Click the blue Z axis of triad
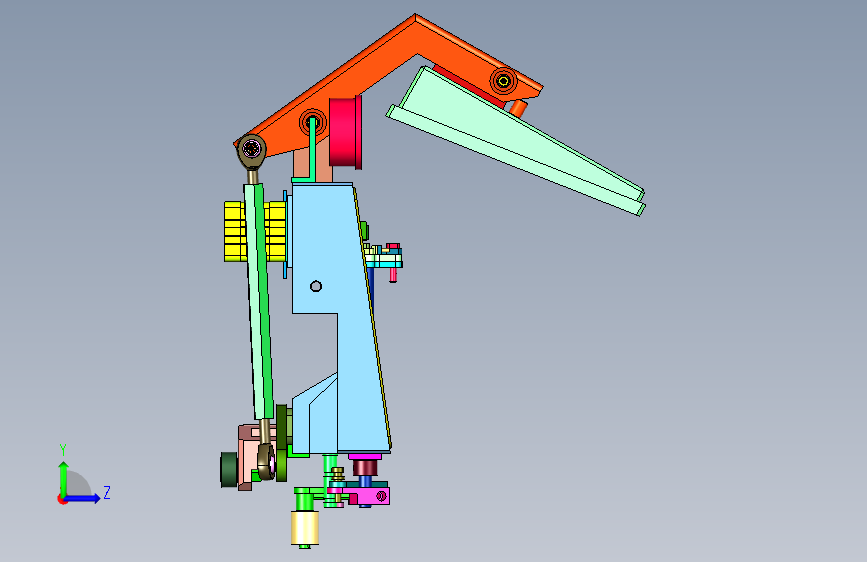The image size is (867, 562). pos(83,498)
